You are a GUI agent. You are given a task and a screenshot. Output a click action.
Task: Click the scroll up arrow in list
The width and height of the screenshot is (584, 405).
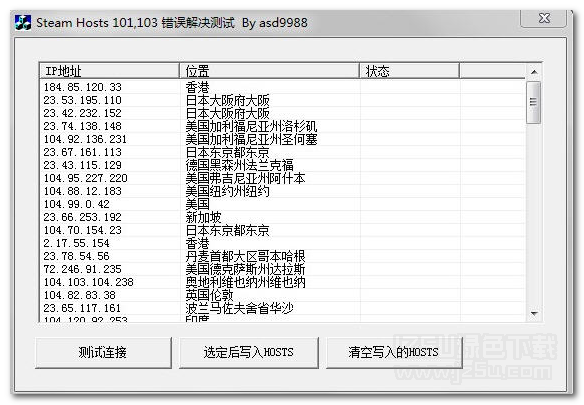coord(534,72)
